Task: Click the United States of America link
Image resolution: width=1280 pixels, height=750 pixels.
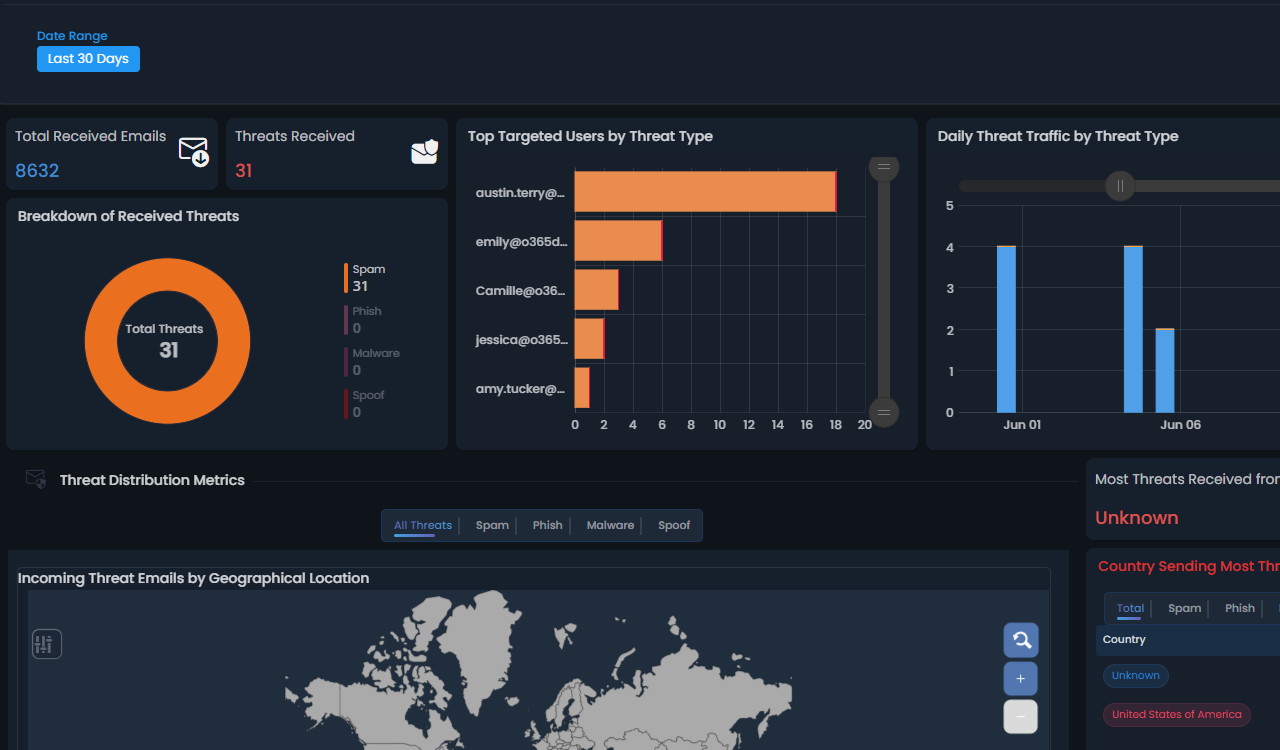Action: tap(1176, 714)
